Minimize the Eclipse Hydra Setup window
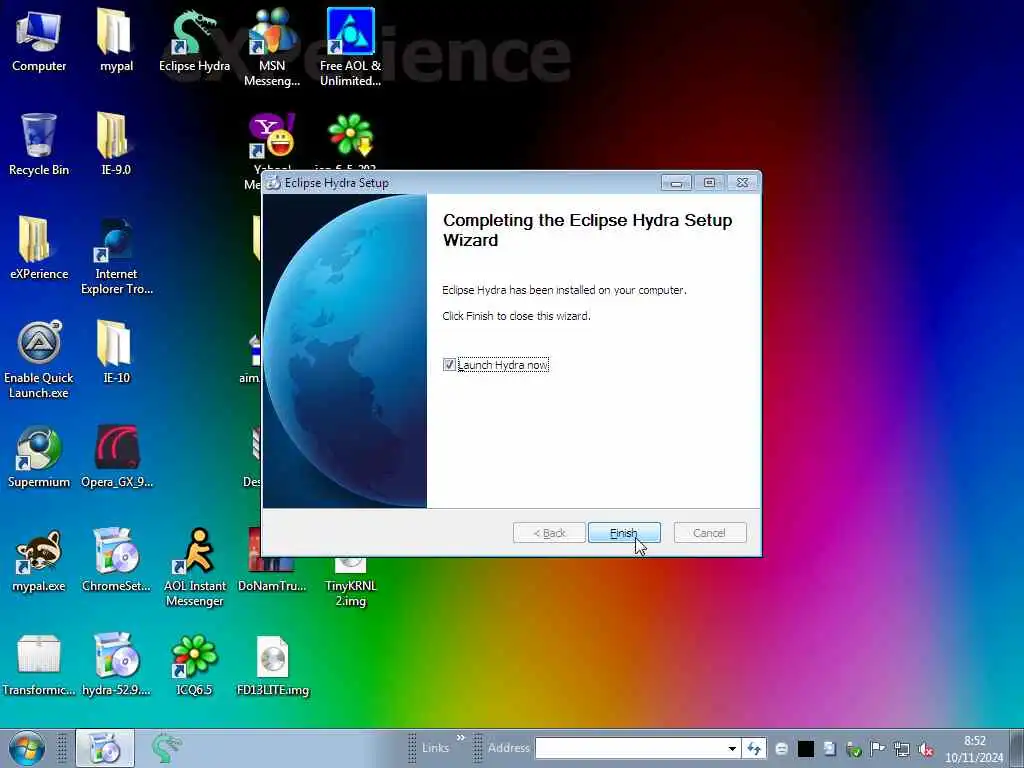1024x768 pixels. (x=676, y=183)
